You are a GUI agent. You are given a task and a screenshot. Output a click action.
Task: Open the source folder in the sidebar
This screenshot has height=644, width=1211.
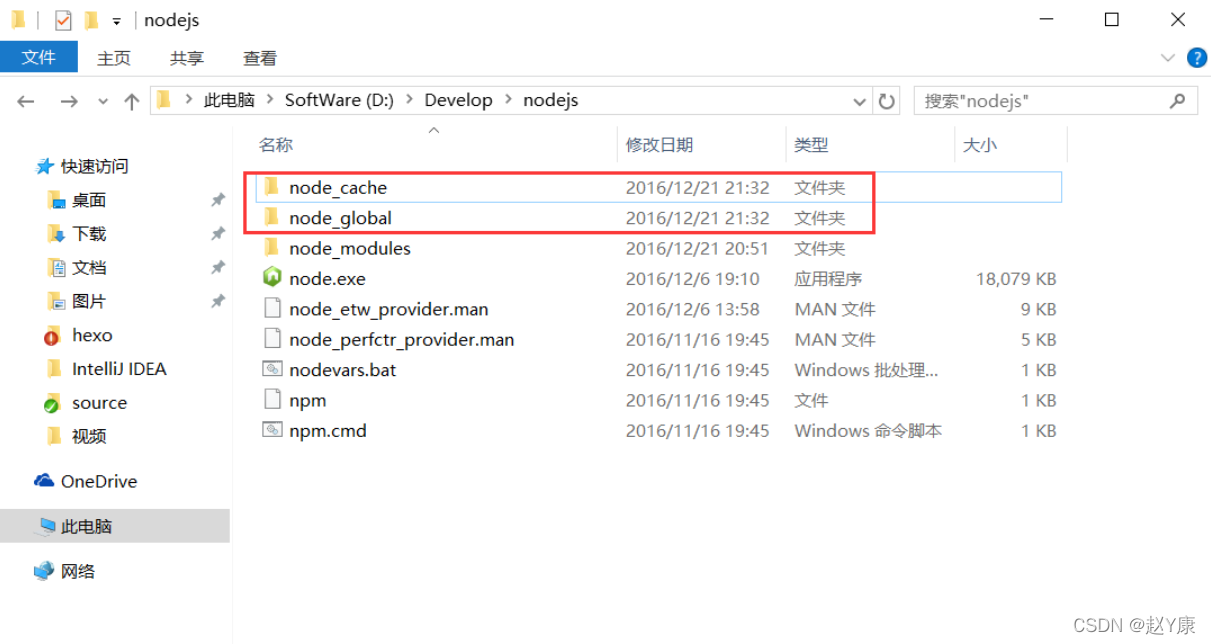(86, 403)
